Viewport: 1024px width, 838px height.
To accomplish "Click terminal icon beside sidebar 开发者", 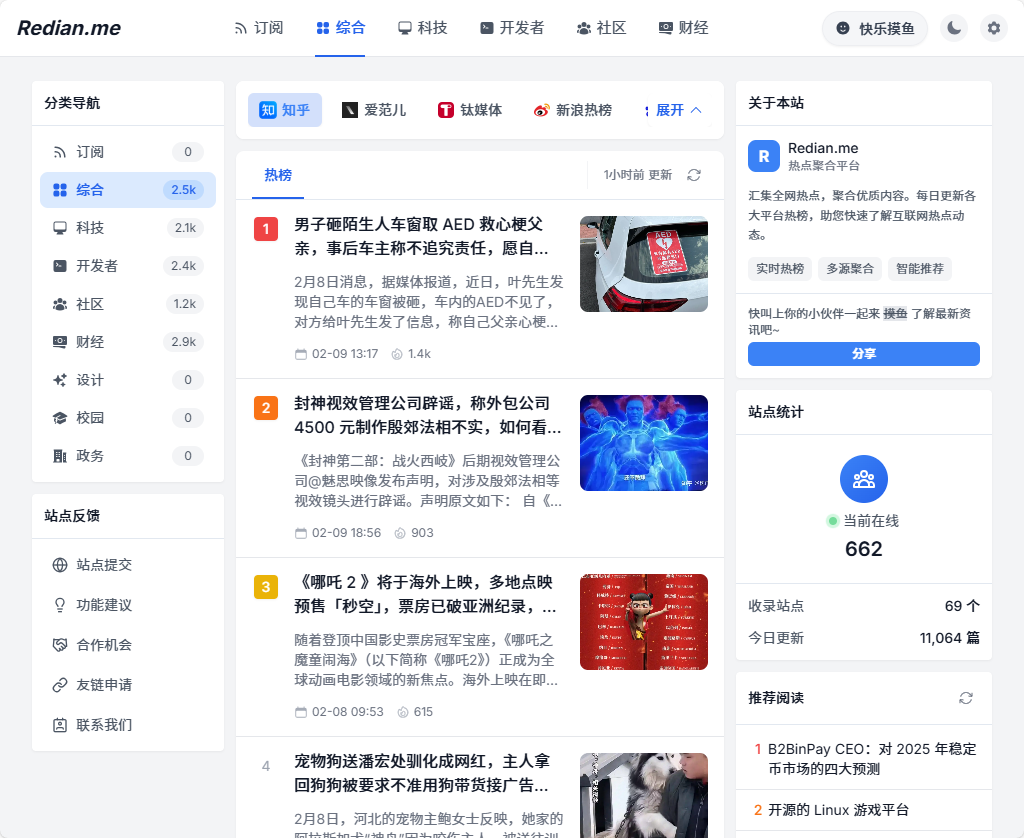I will (x=60, y=266).
